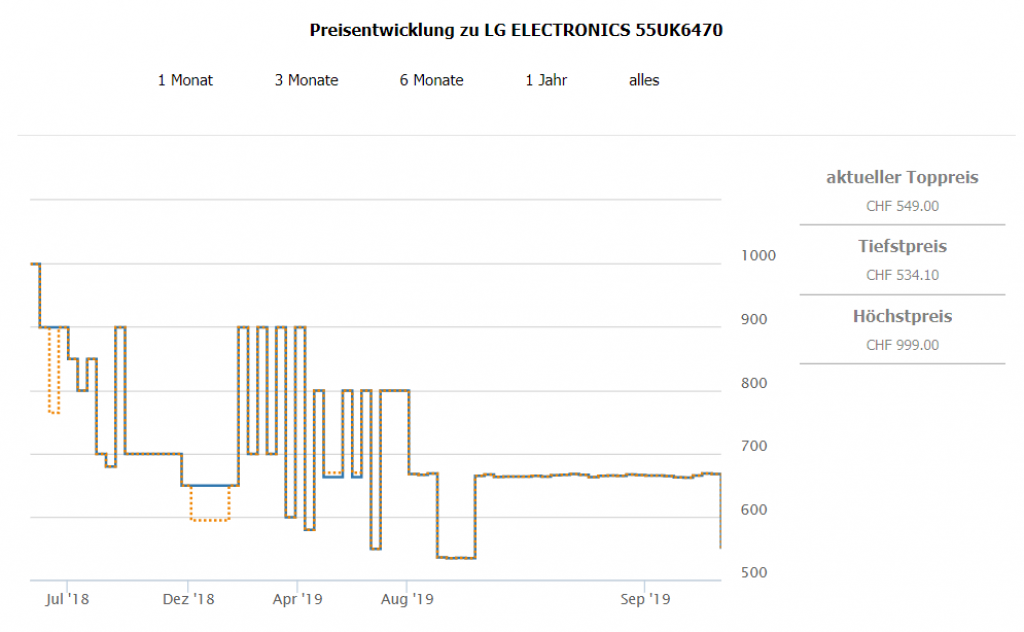The width and height of the screenshot is (1024, 632).
Task: Click the "Dez '18" x-axis label
Action: (188, 600)
